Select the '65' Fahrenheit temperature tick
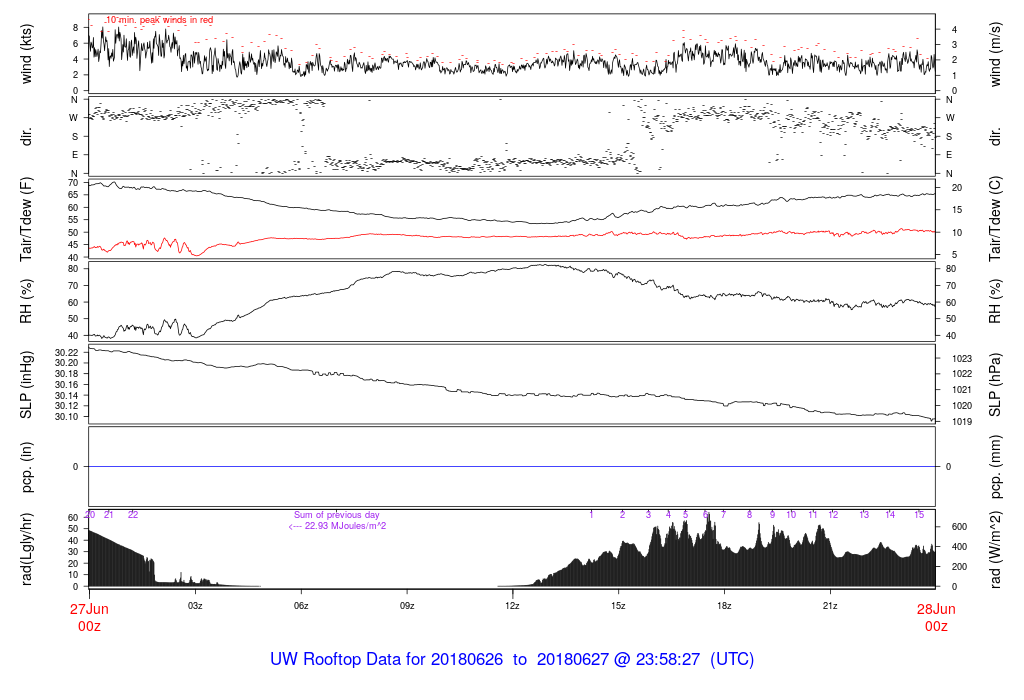This screenshot has width=1024, height=700. tap(73, 195)
